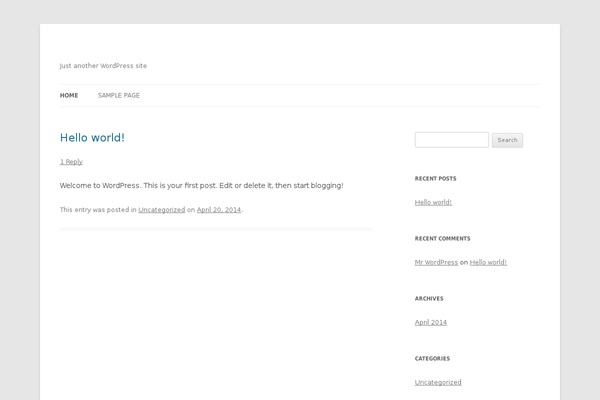Focus the sidebar search text field

tap(451, 140)
